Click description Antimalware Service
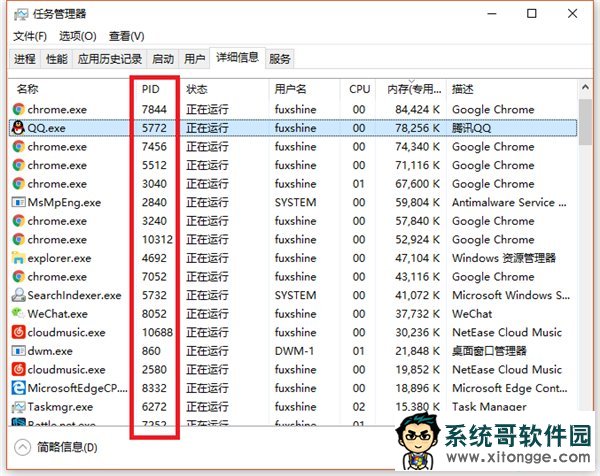The image size is (600, 476). pyautogui.click(x=509, y=202)
